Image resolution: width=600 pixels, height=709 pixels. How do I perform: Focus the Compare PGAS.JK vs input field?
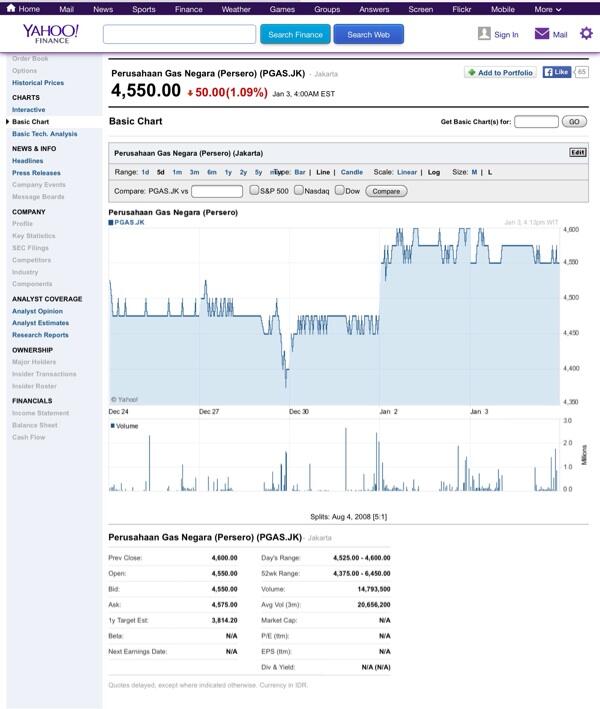(x=217, y=191)
